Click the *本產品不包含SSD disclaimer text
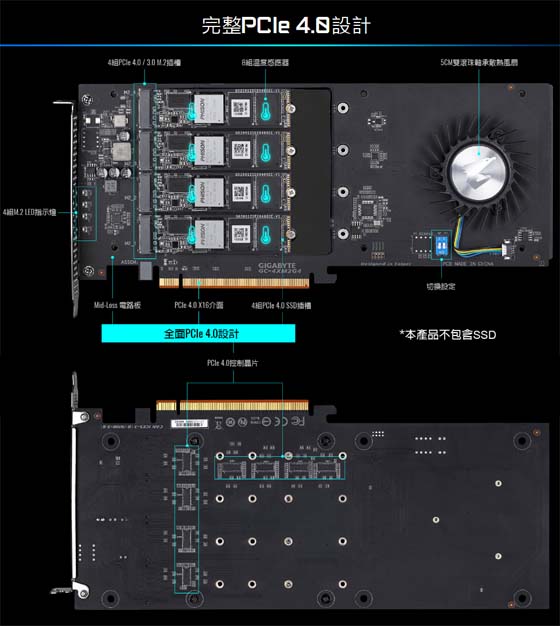 tap(448, 335)
